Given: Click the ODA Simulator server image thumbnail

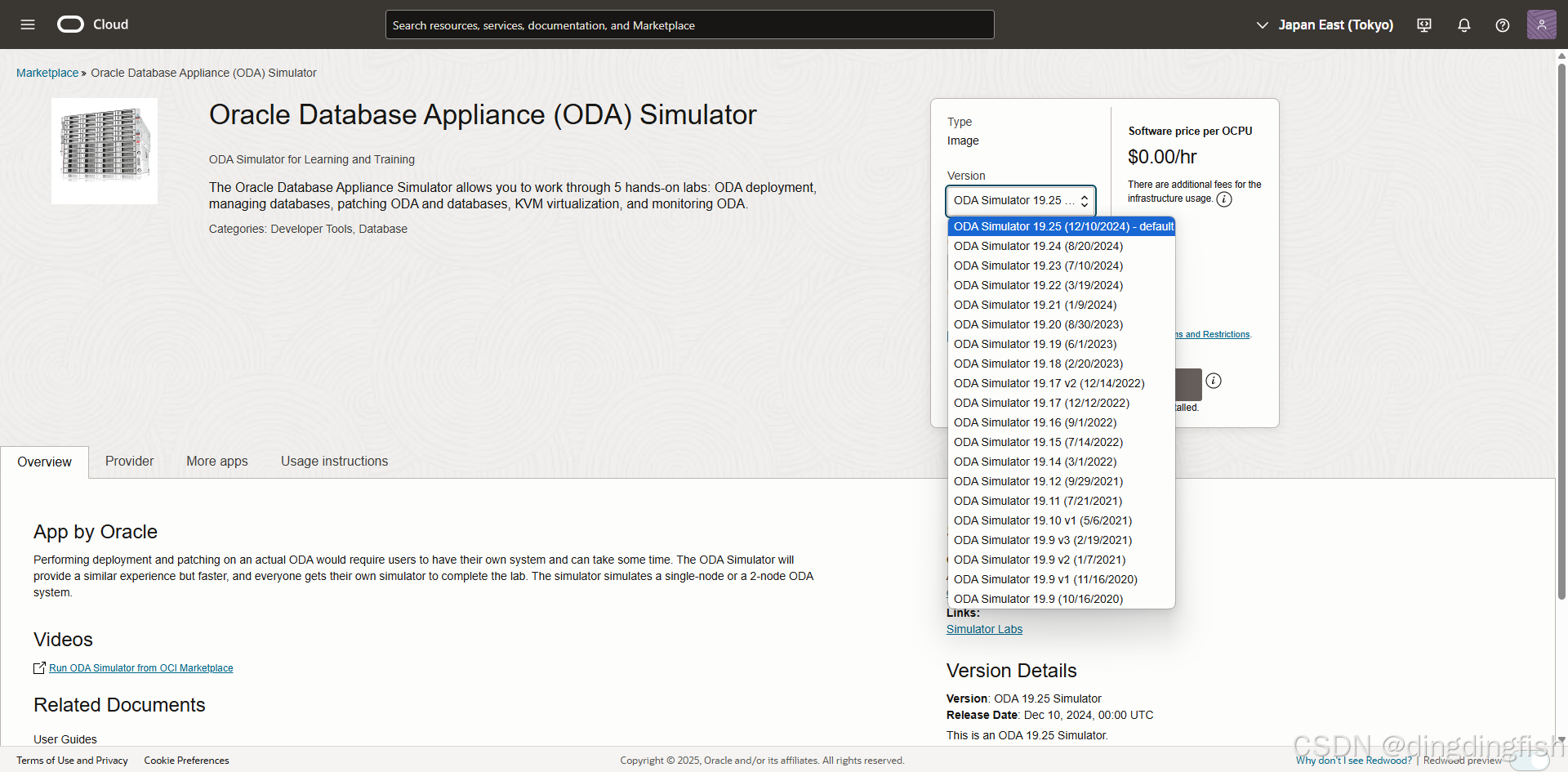Looking at the screenshot, I should [105, 151].
